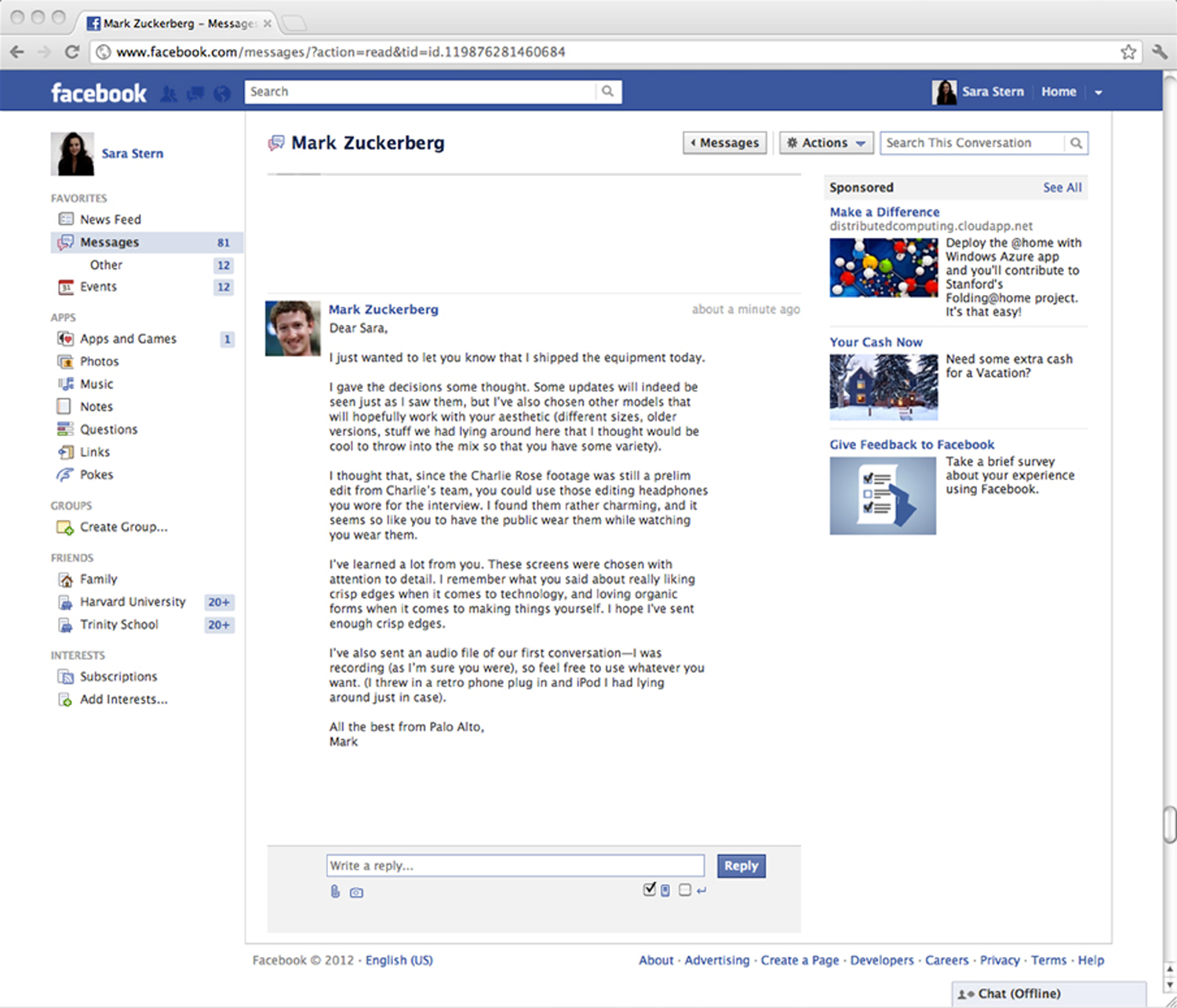Click Add Interests in sidebar
Image resolution: width=1177 pixels, height=1008 pixels.
pyautogui.click(x=123, y=700)
